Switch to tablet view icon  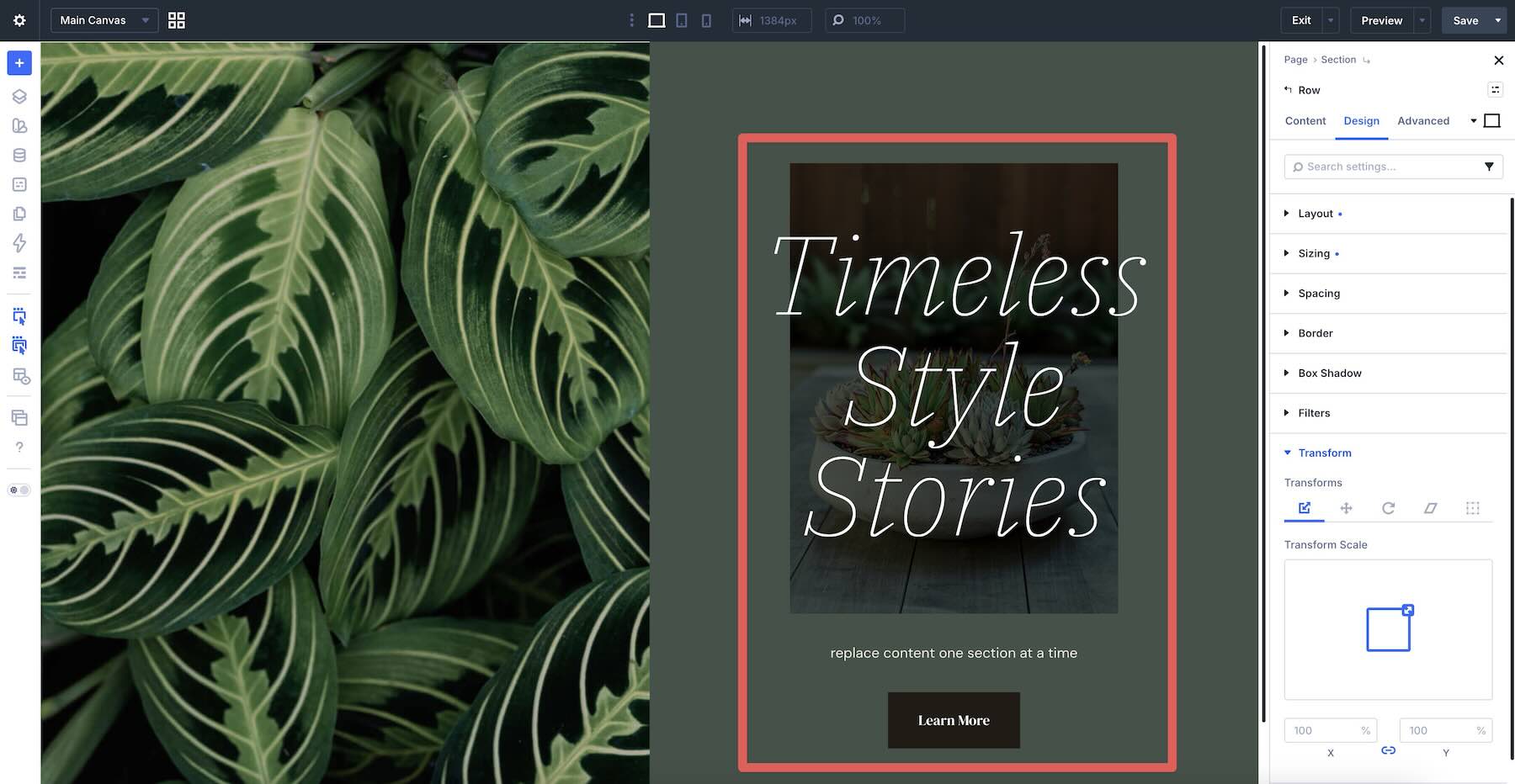tap(682, 20)
